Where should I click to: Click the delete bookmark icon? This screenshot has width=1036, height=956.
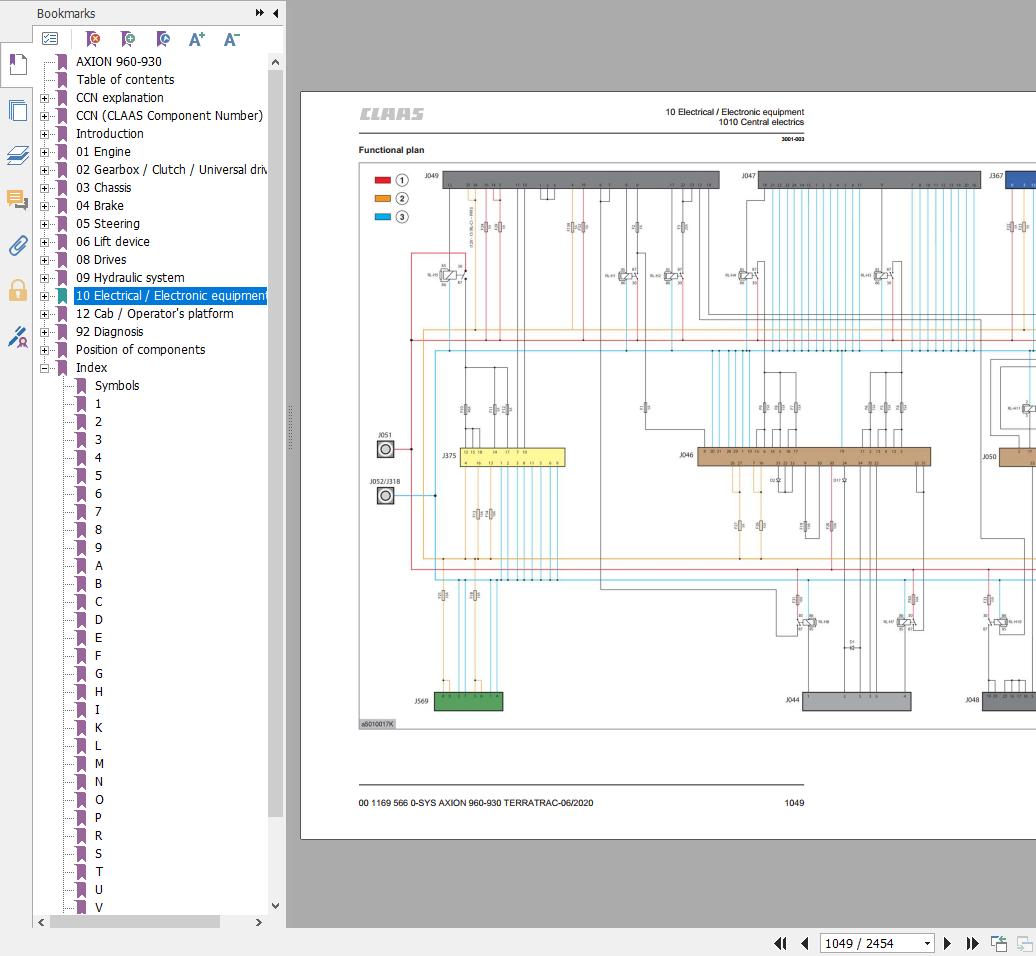[x=93, y=39]
